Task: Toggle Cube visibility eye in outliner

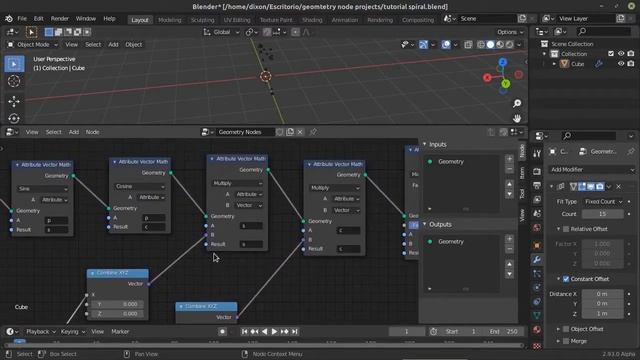Action: point(621,64)
